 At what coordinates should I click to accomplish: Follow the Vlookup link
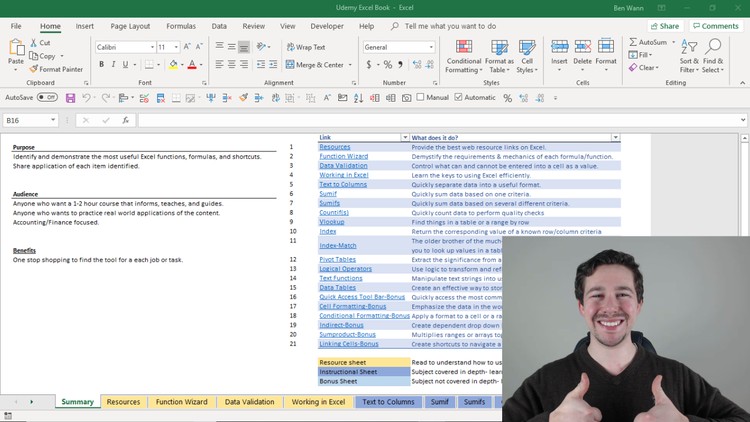[x=331, y=222]
